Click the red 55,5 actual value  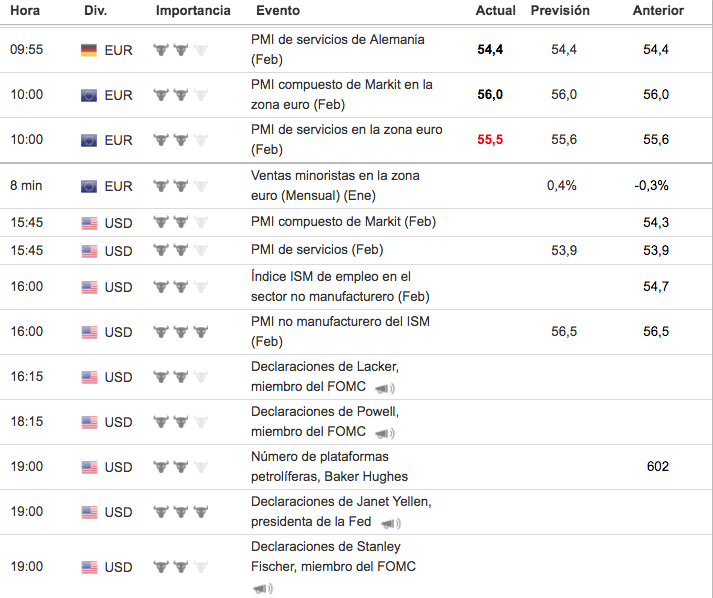click(490, 140)
